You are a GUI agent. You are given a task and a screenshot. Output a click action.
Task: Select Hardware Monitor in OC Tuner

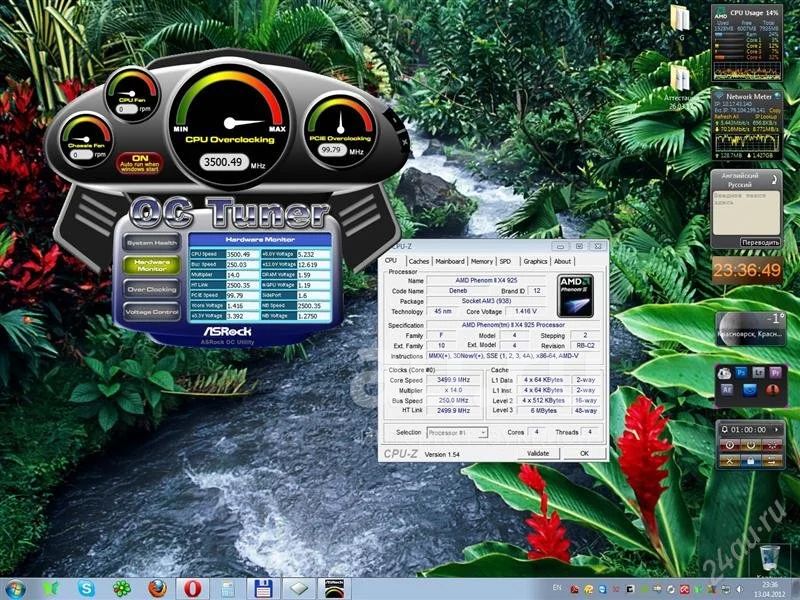(152, 265)
